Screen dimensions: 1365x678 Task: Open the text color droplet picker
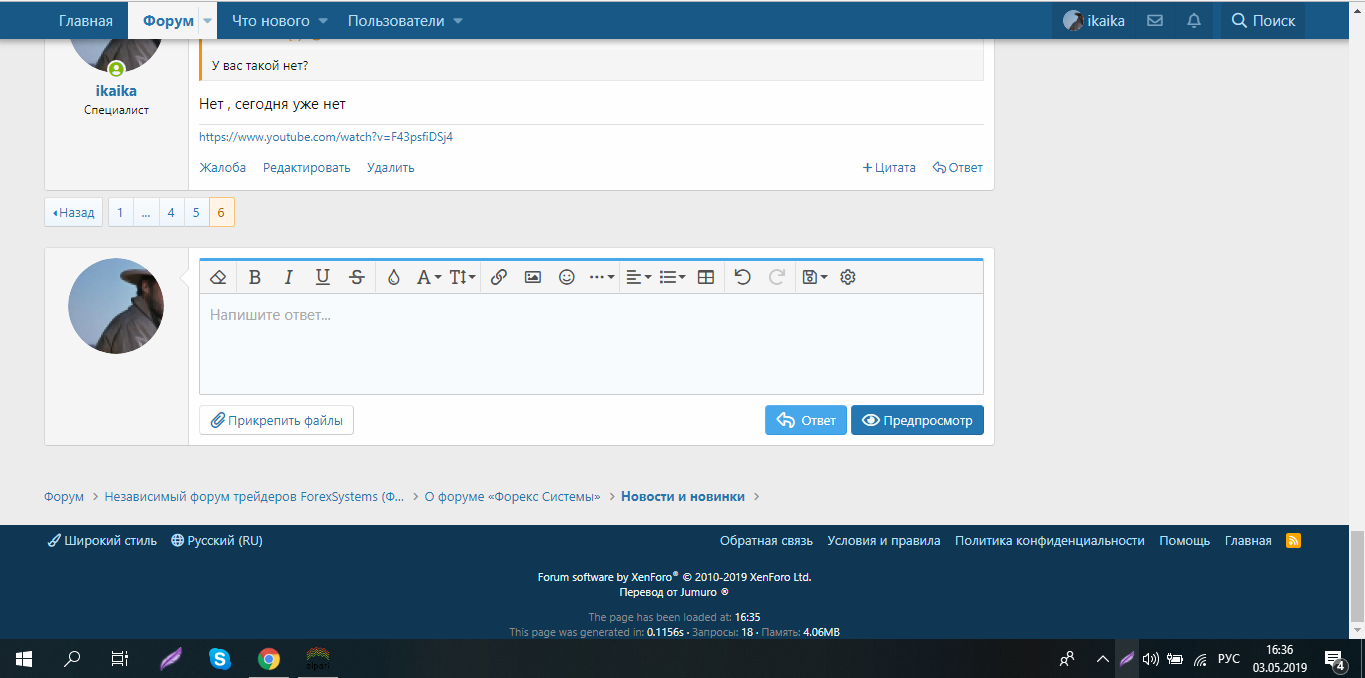[x=393, y=277]
